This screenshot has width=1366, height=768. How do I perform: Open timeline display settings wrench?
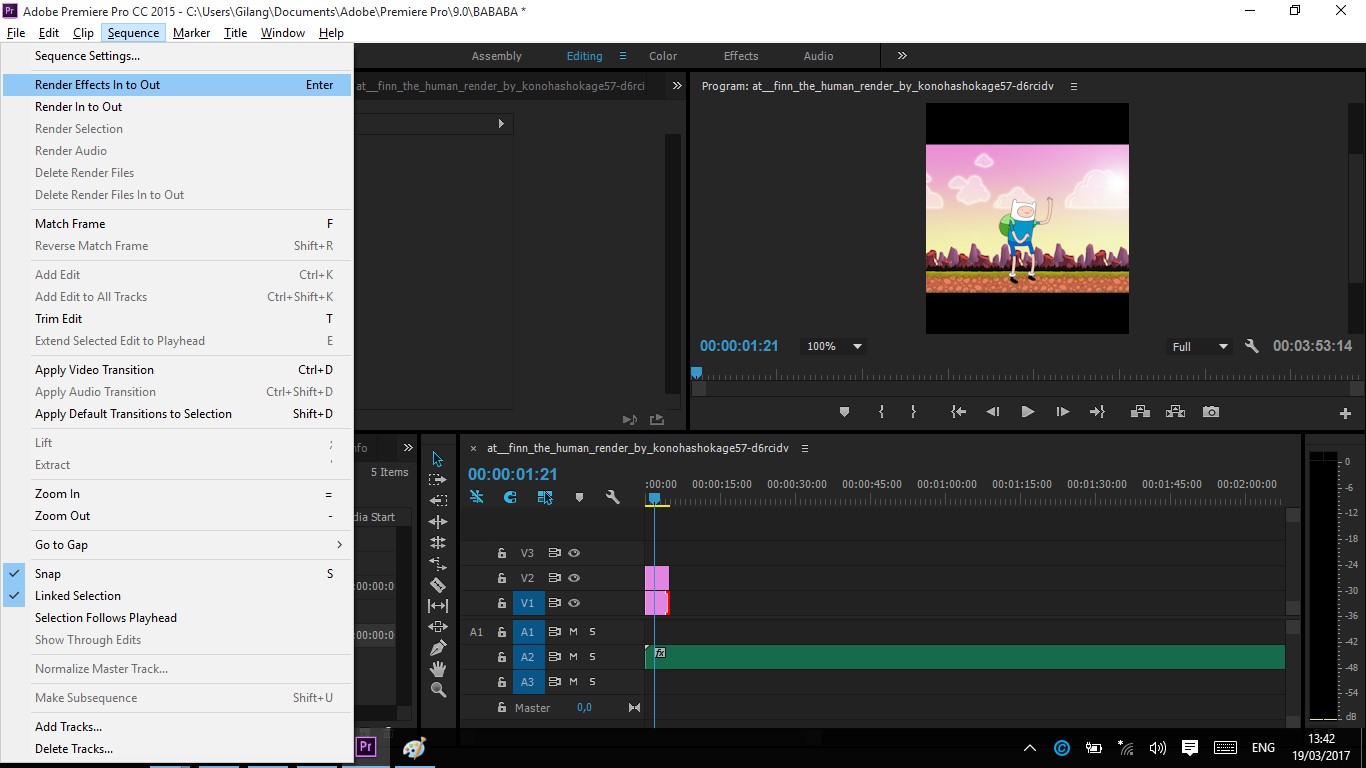click(613, 497)
